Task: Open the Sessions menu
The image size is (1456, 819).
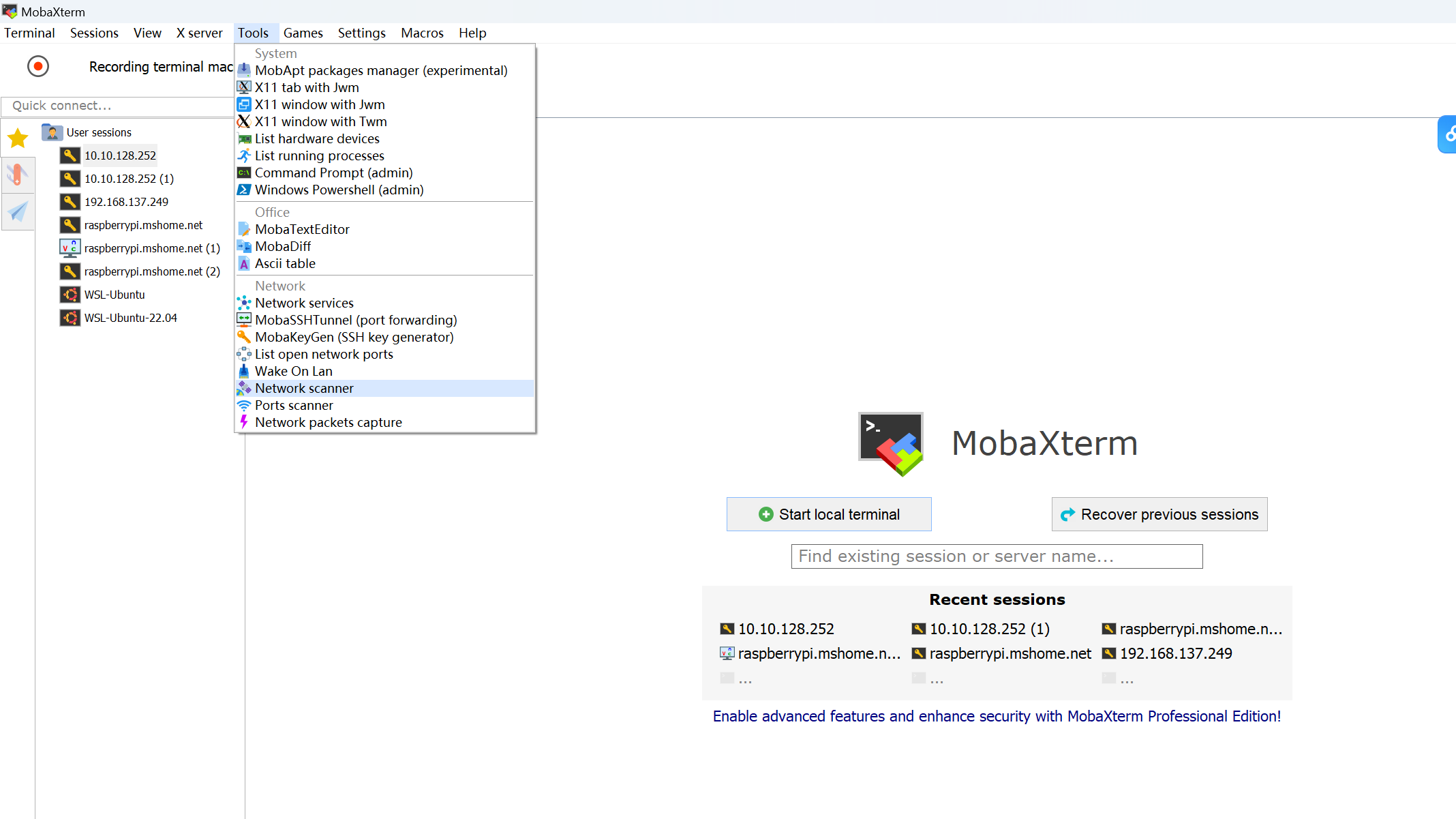Action: tap(94, 33)
